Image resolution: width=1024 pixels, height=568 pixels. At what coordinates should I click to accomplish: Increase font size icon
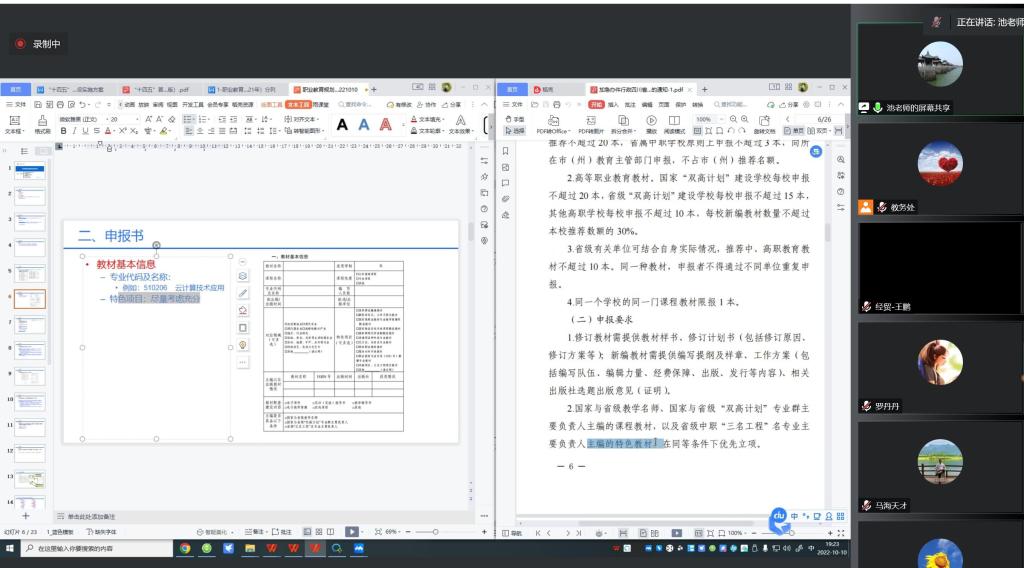[149, 119]
